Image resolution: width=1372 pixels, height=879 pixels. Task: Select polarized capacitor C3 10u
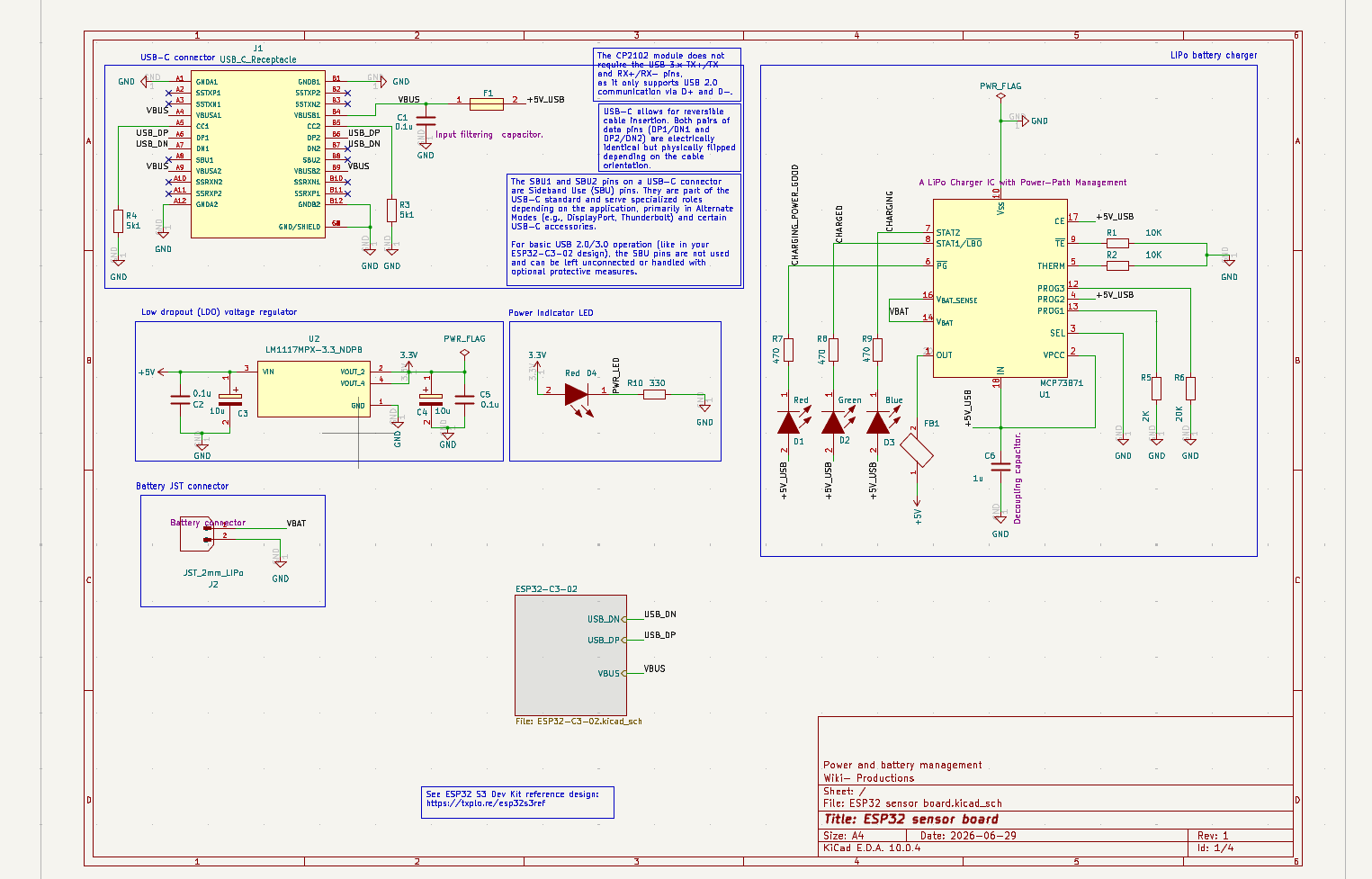coord(230,399)
